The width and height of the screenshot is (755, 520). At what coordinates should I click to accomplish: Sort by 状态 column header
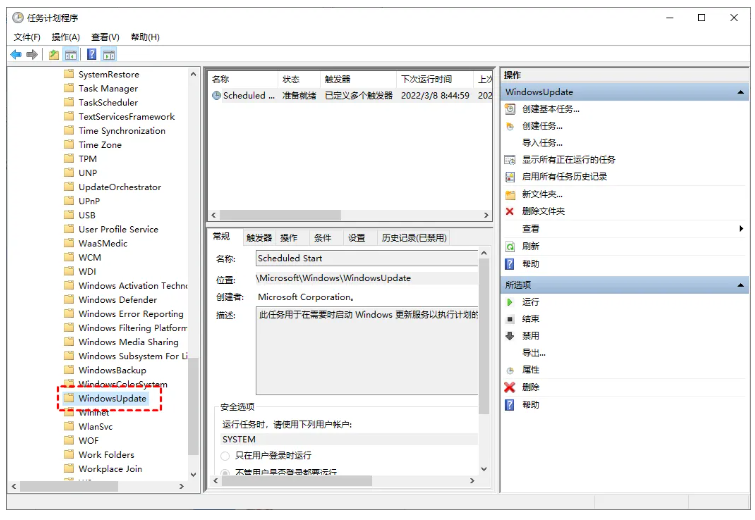(x=299, y=79)
